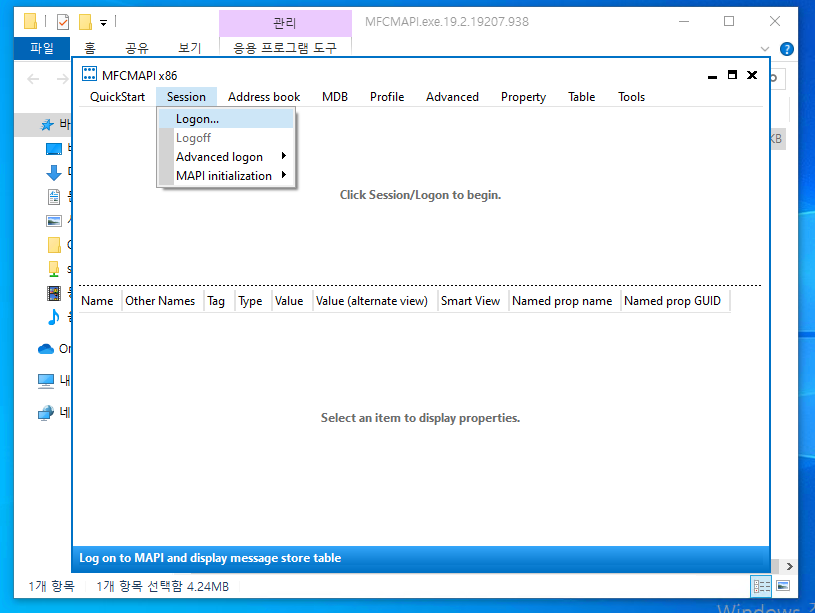The image size is (815, 613).
Task: Open the QuickStart menu
Action: 117,97
